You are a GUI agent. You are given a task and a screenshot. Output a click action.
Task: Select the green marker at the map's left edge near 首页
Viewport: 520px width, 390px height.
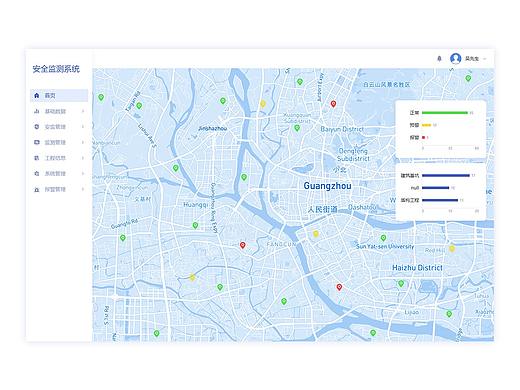coord(101,97)
